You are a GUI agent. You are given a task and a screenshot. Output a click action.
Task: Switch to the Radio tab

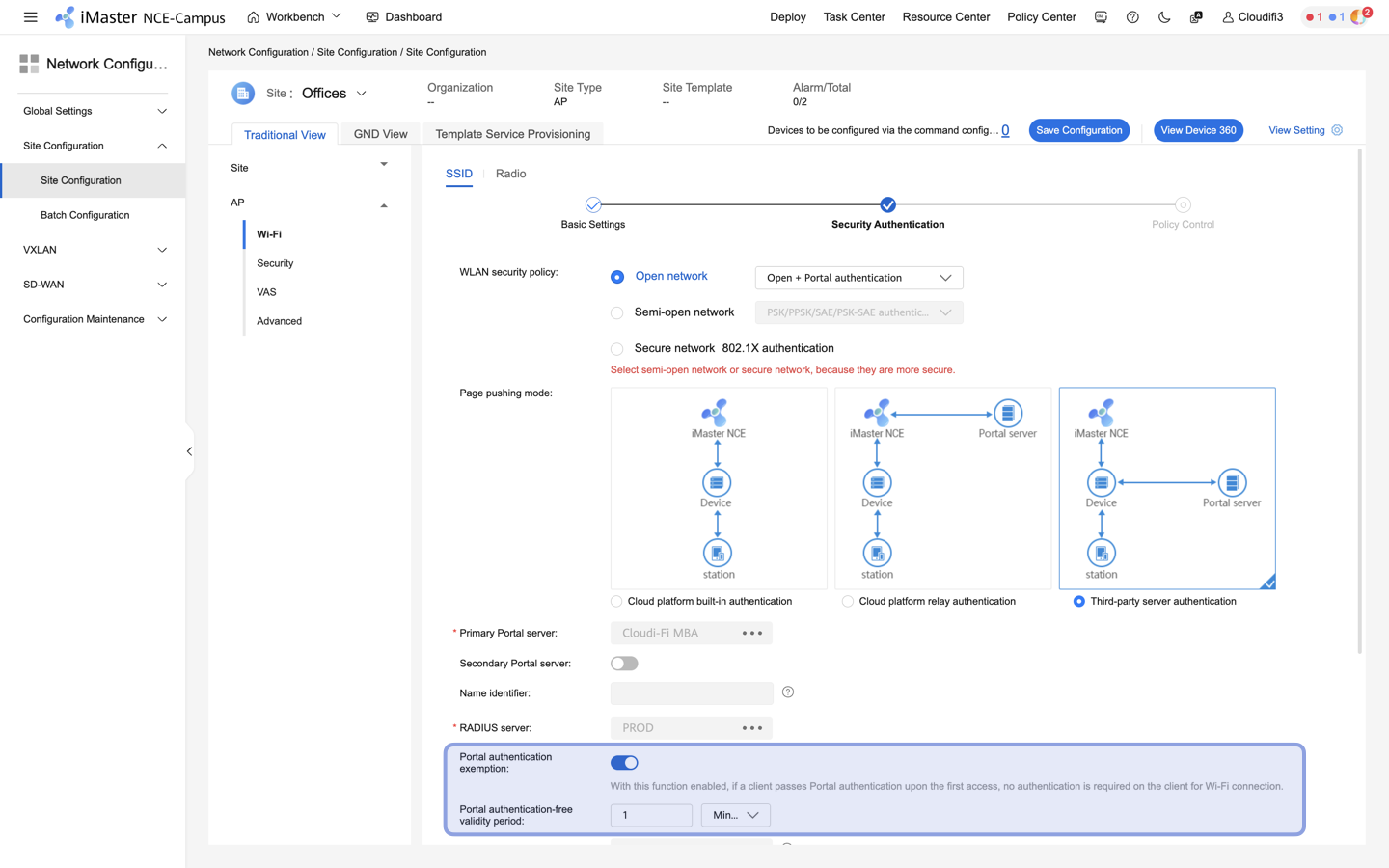(x=510, y=174)
